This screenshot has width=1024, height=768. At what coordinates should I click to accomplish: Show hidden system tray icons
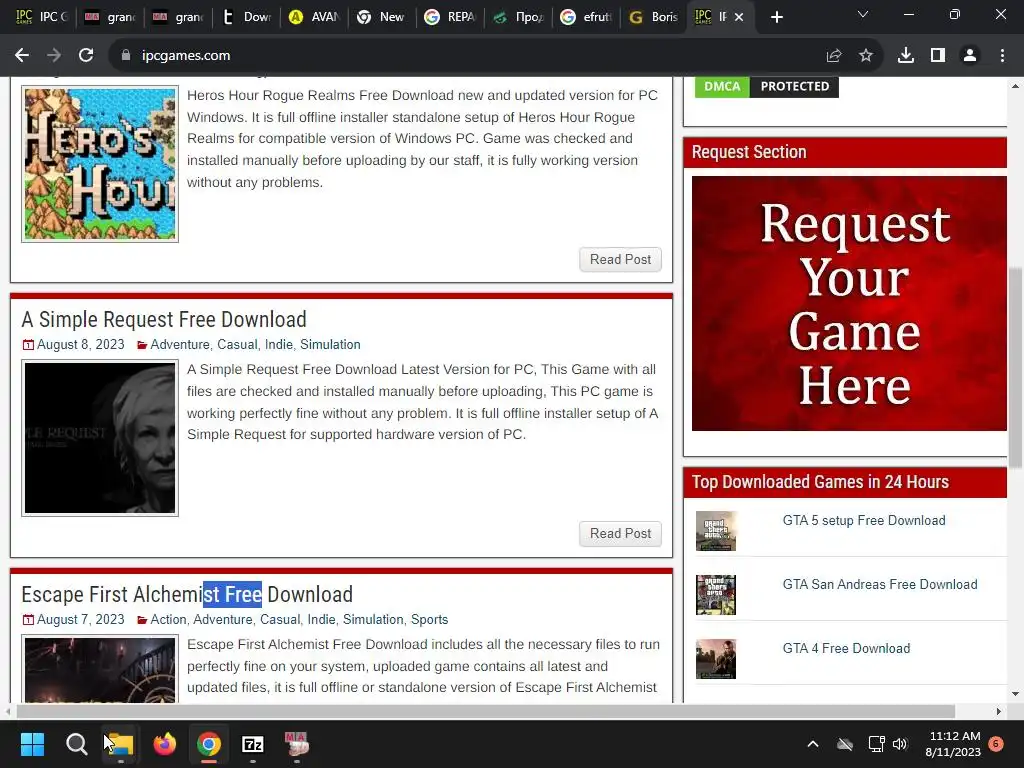tap(813, 744)
